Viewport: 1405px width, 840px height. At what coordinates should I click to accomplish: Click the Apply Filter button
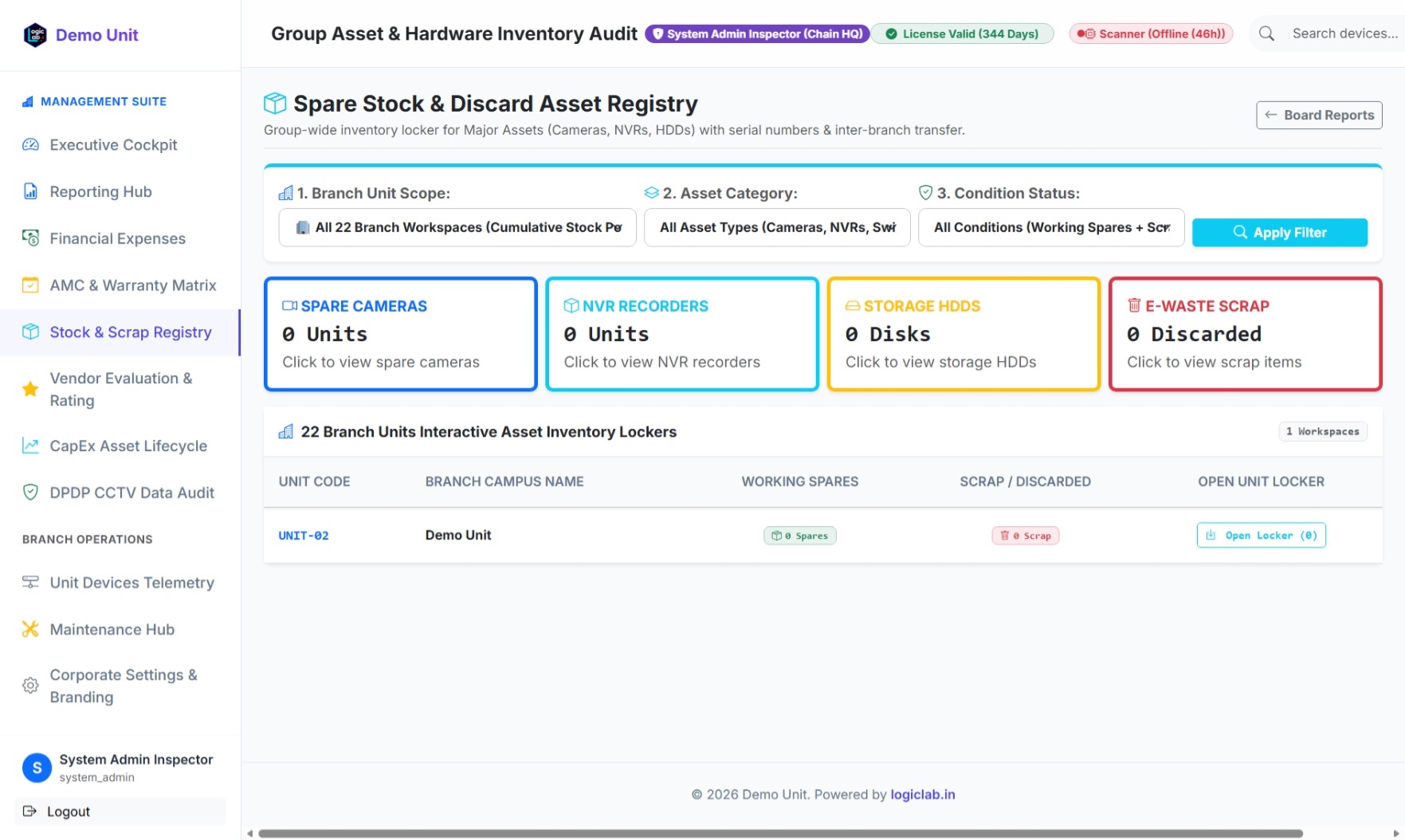(1280, 233)
